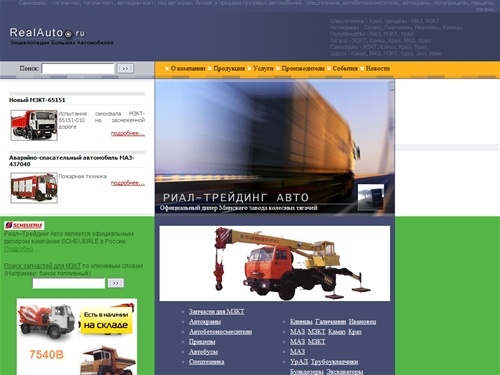Click the orange truck crane image
Viewport: 500px width, 375px height.
(275, 263)
